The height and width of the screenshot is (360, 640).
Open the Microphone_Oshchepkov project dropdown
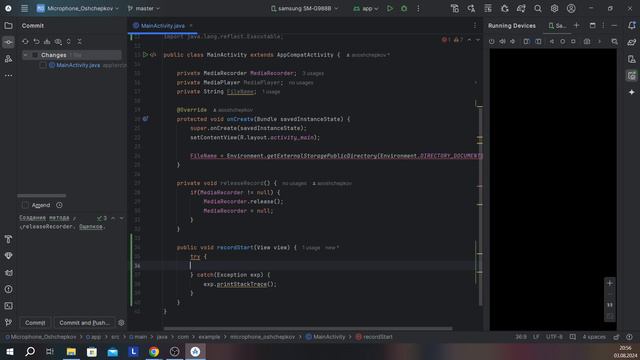point(78,8)
